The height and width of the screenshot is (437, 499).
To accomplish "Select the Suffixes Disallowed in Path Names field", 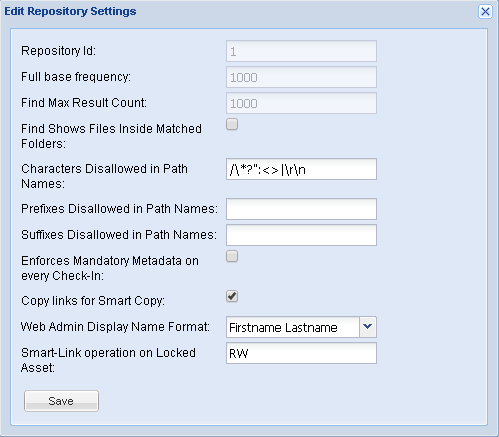I will coord(301,235).
